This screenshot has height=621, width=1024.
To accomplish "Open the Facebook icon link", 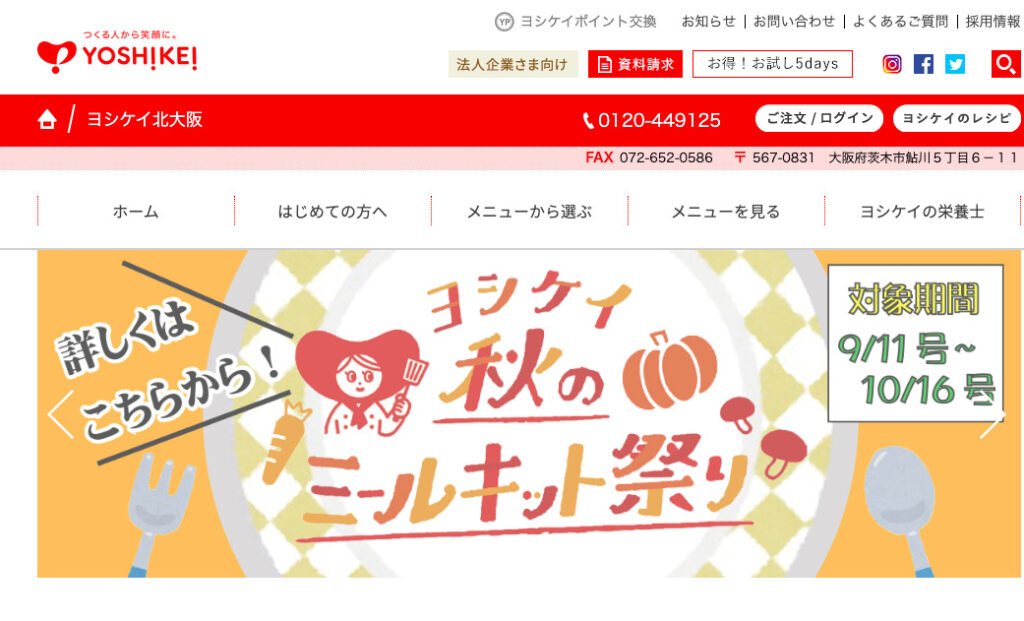I will pos(923,64).
